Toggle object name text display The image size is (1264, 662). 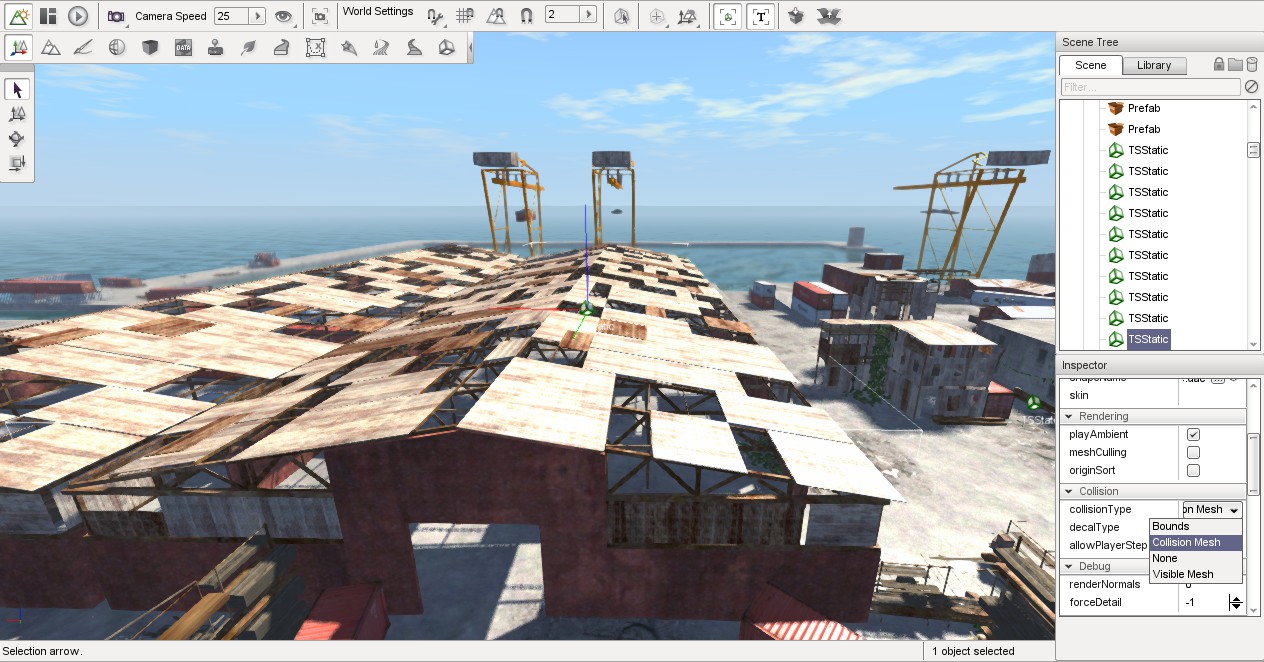761,16
